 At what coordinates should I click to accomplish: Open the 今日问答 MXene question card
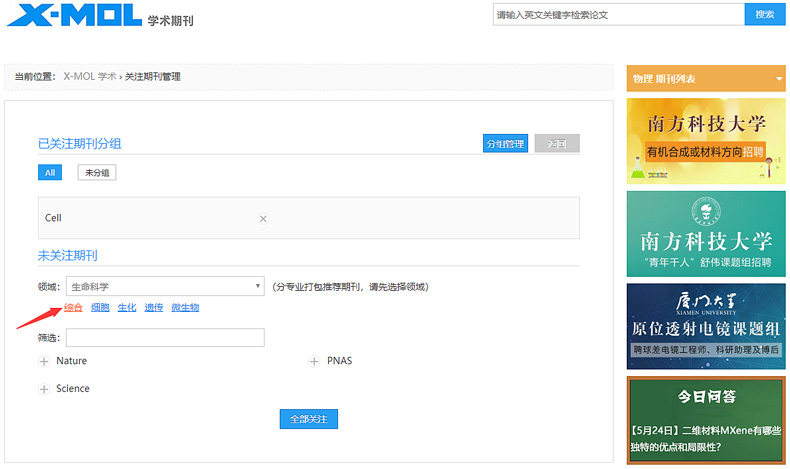point(706,420)
